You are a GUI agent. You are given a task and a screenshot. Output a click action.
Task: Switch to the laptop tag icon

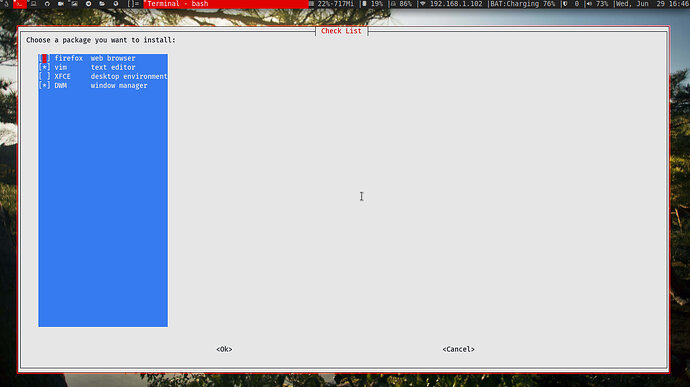pos(33,4)
